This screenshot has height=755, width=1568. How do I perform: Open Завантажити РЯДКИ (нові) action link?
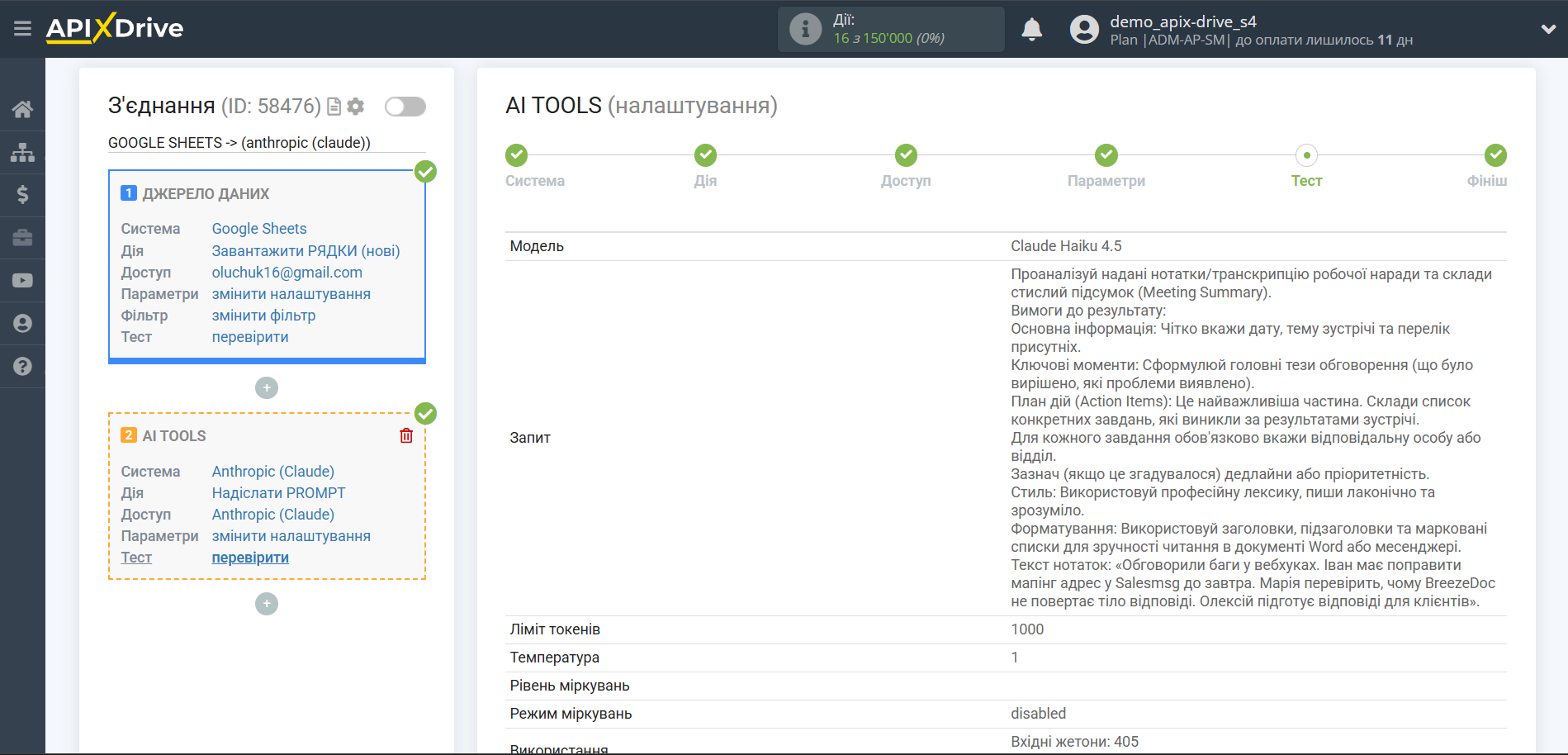pyautogui.click(x=306, y=250)
